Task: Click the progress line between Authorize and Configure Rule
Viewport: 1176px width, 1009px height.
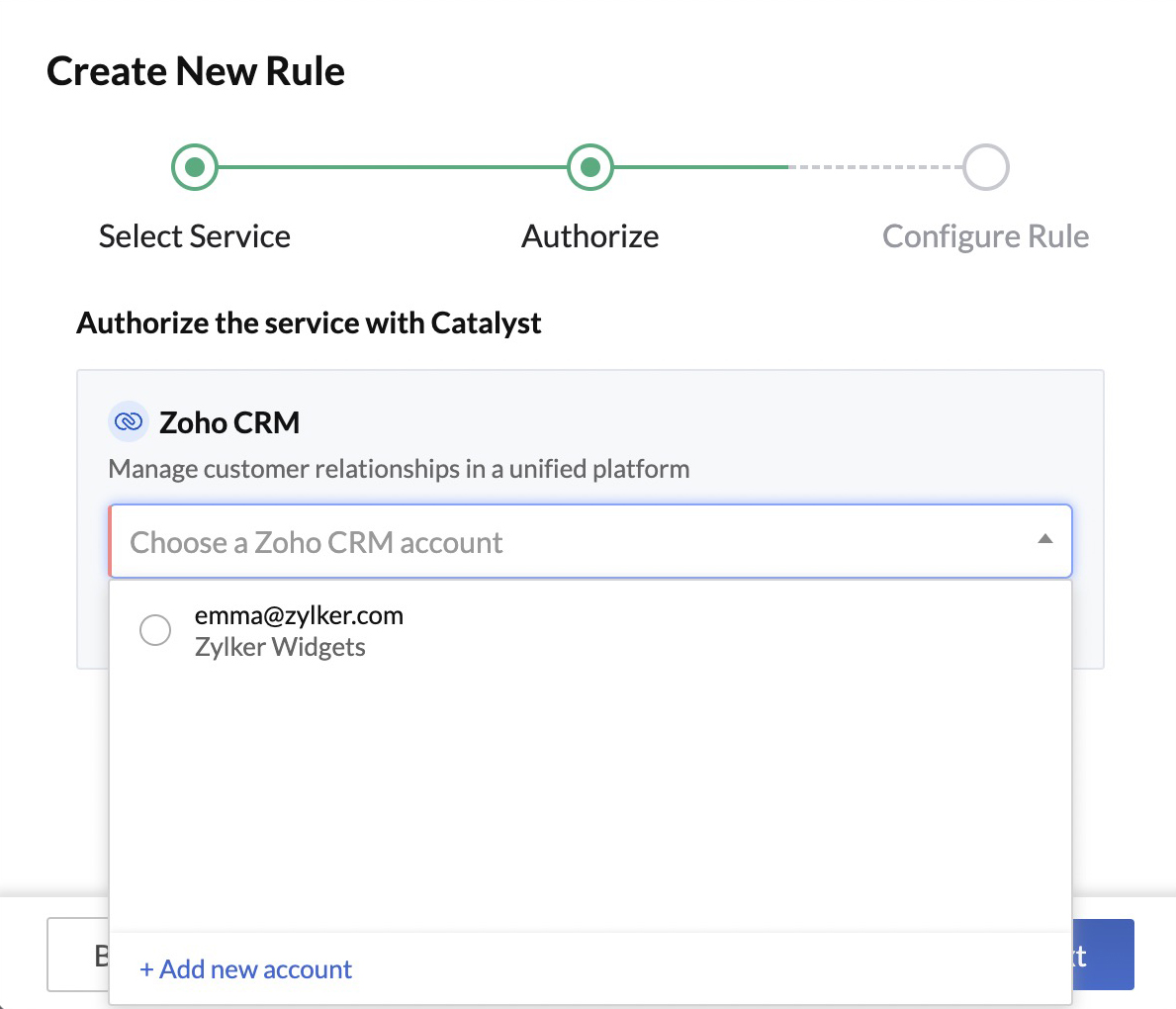Action: [x=787, y=166]
